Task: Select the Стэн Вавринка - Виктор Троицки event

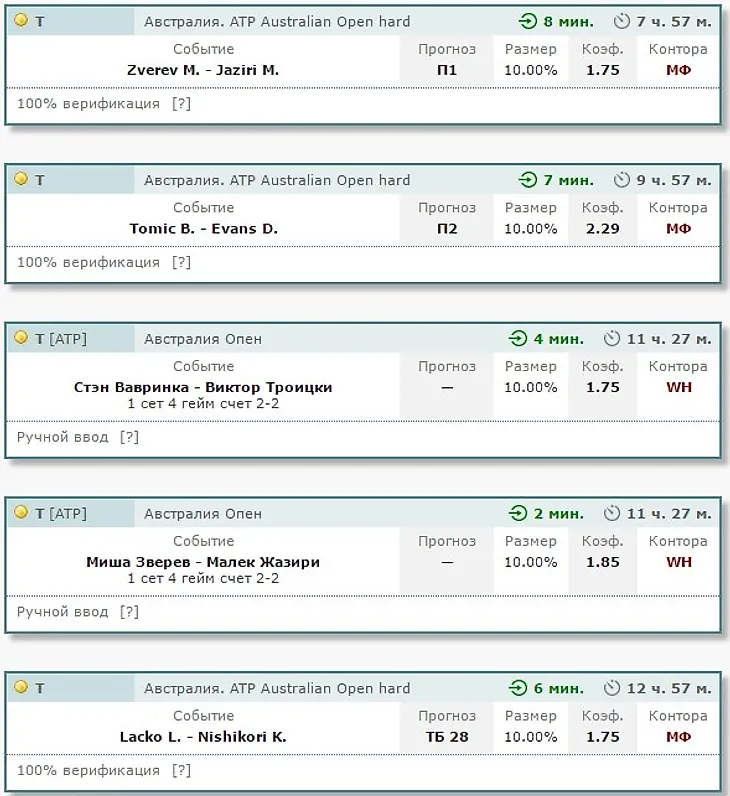Action: 203,387
